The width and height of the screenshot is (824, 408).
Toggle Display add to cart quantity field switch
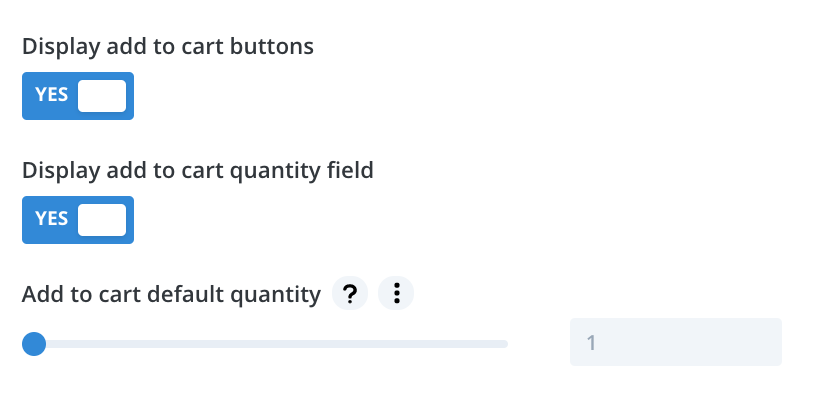pyautogui.click(x=78, y=220)
